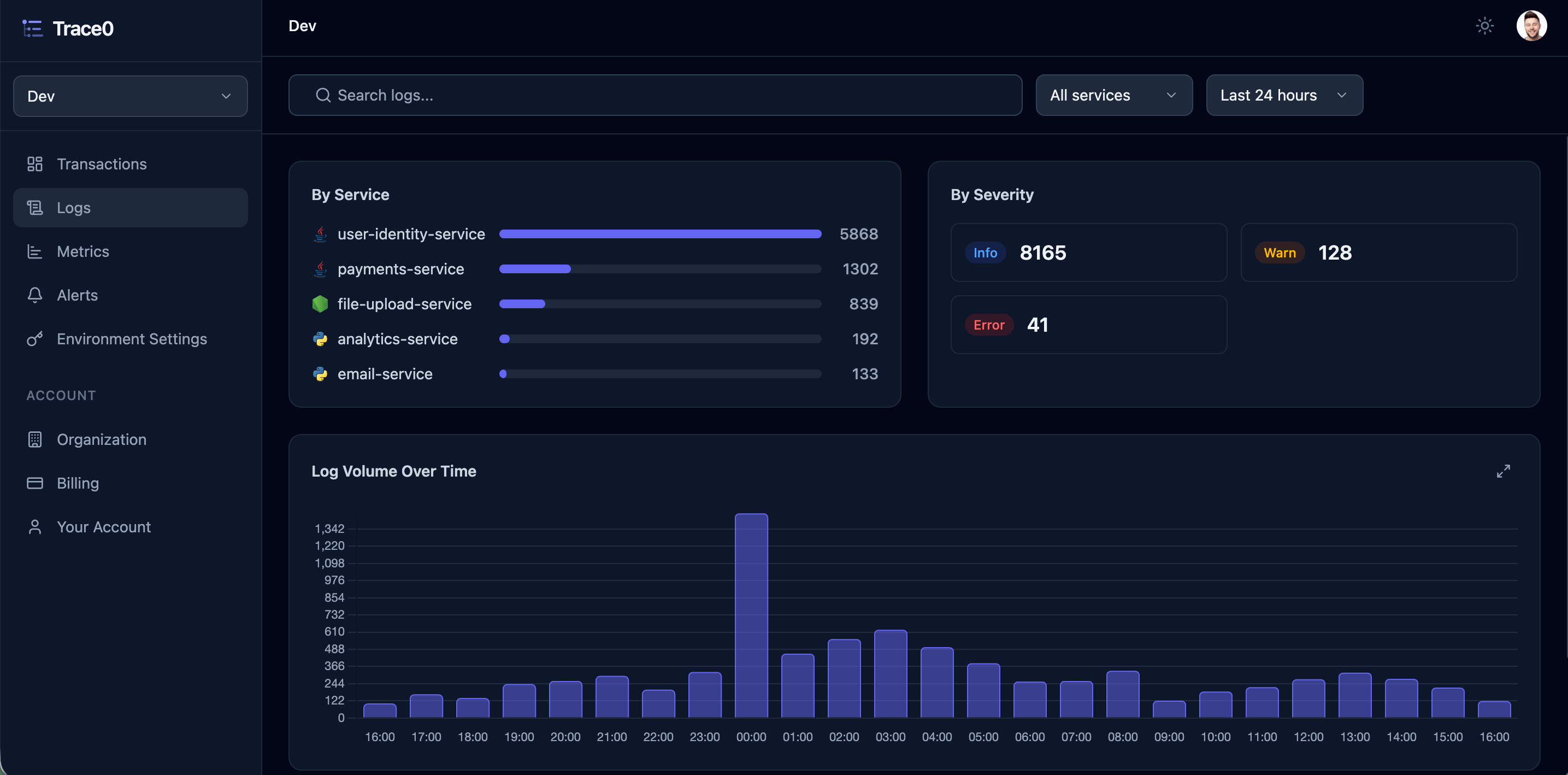The height and width of the screenshot is (775, 1568).
Task: Click the Billing card icon
Action: coord(35,483)
